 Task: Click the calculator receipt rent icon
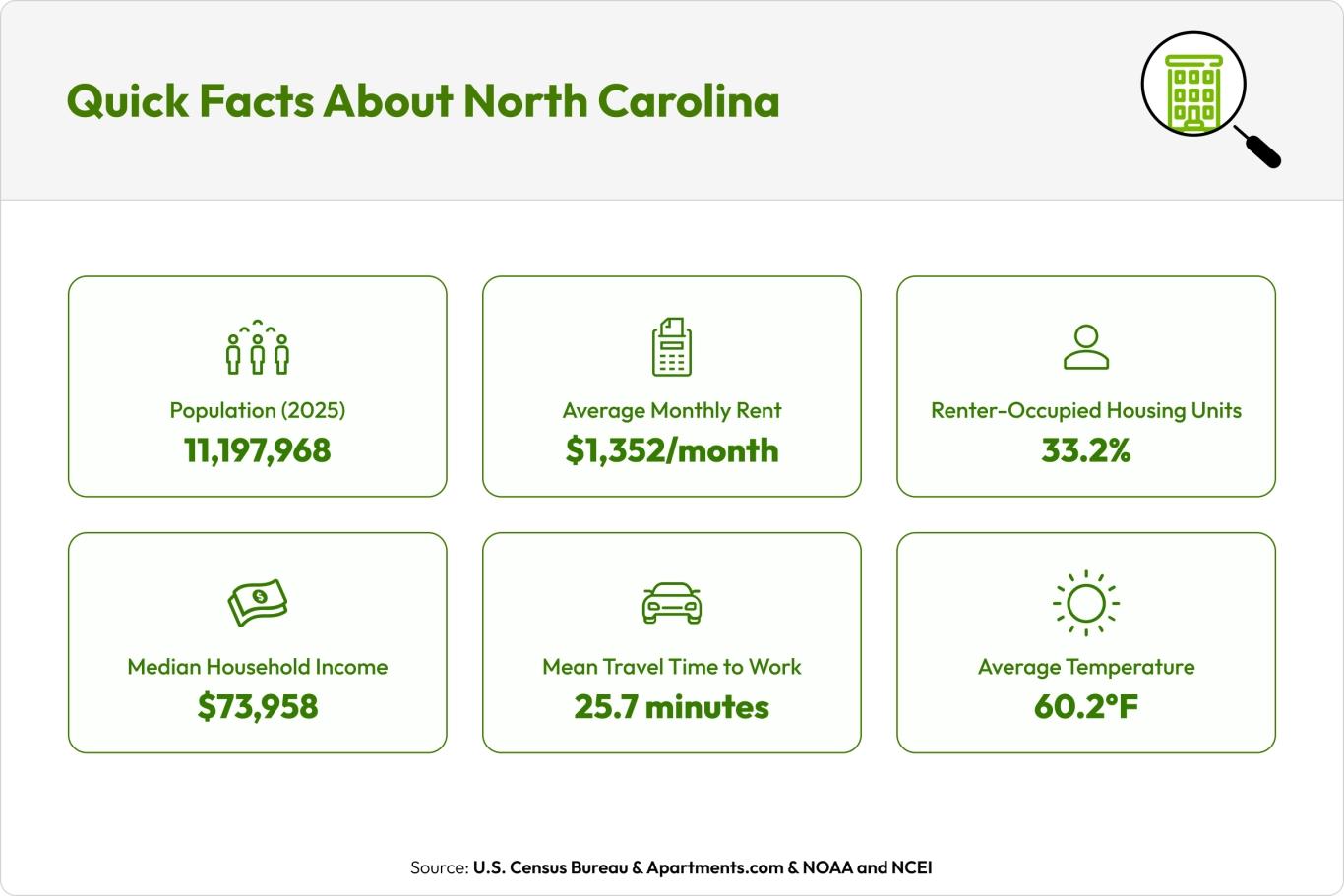click(x=672, y=346)
